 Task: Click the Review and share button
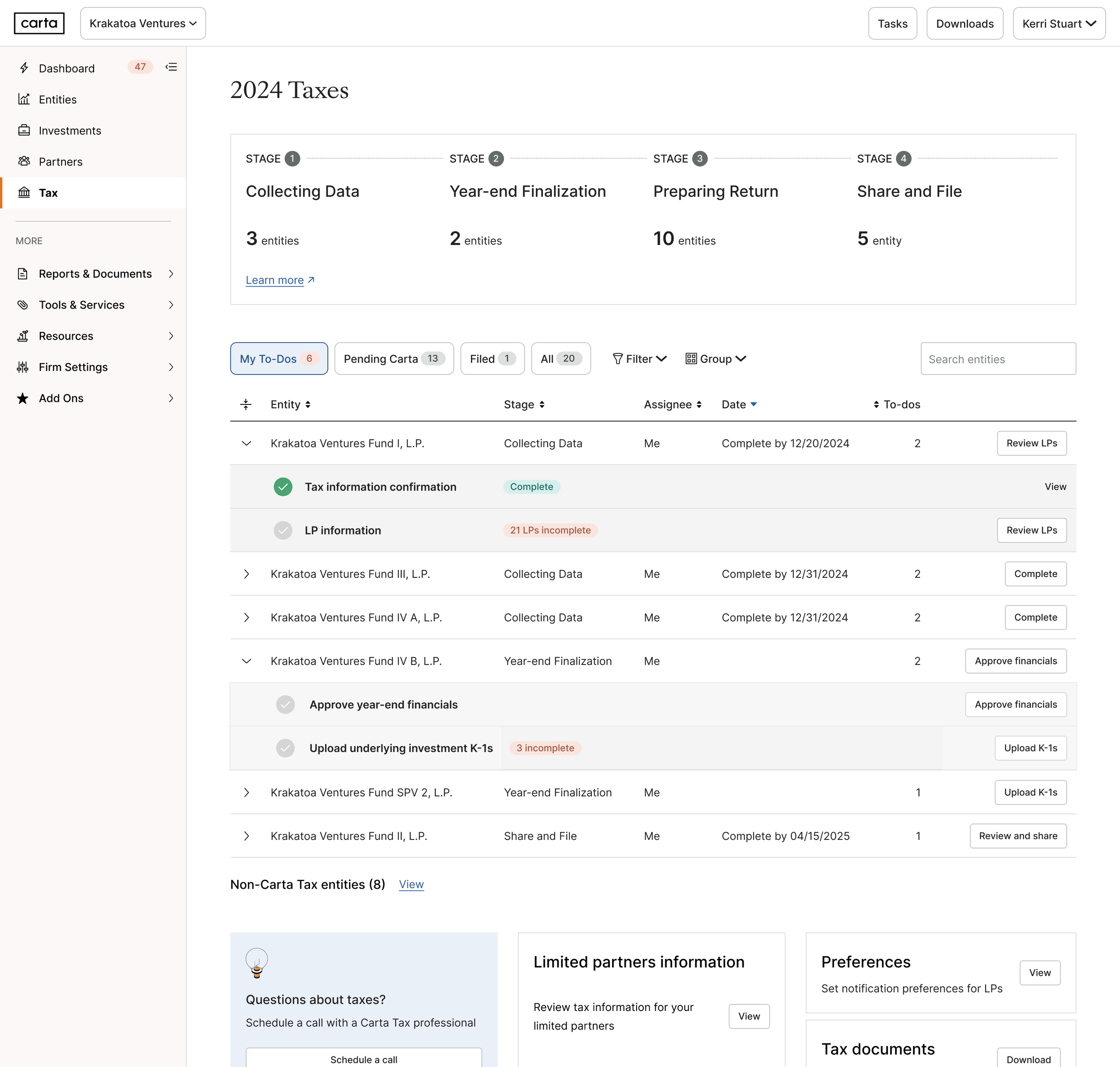(1017, 836)
